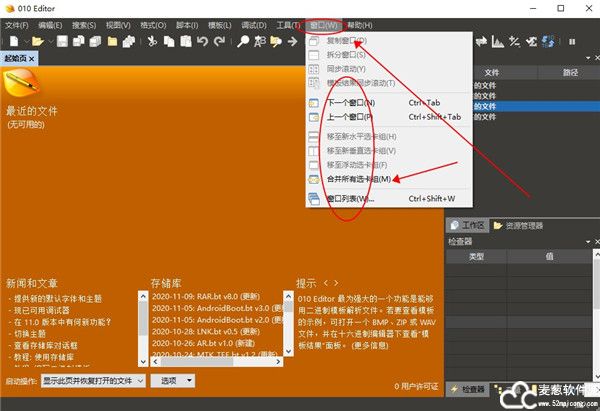This screenshot has width=600, height=411.
Task: Click the pause-shaped toolbar icon
Action: (x=572, y=41)
